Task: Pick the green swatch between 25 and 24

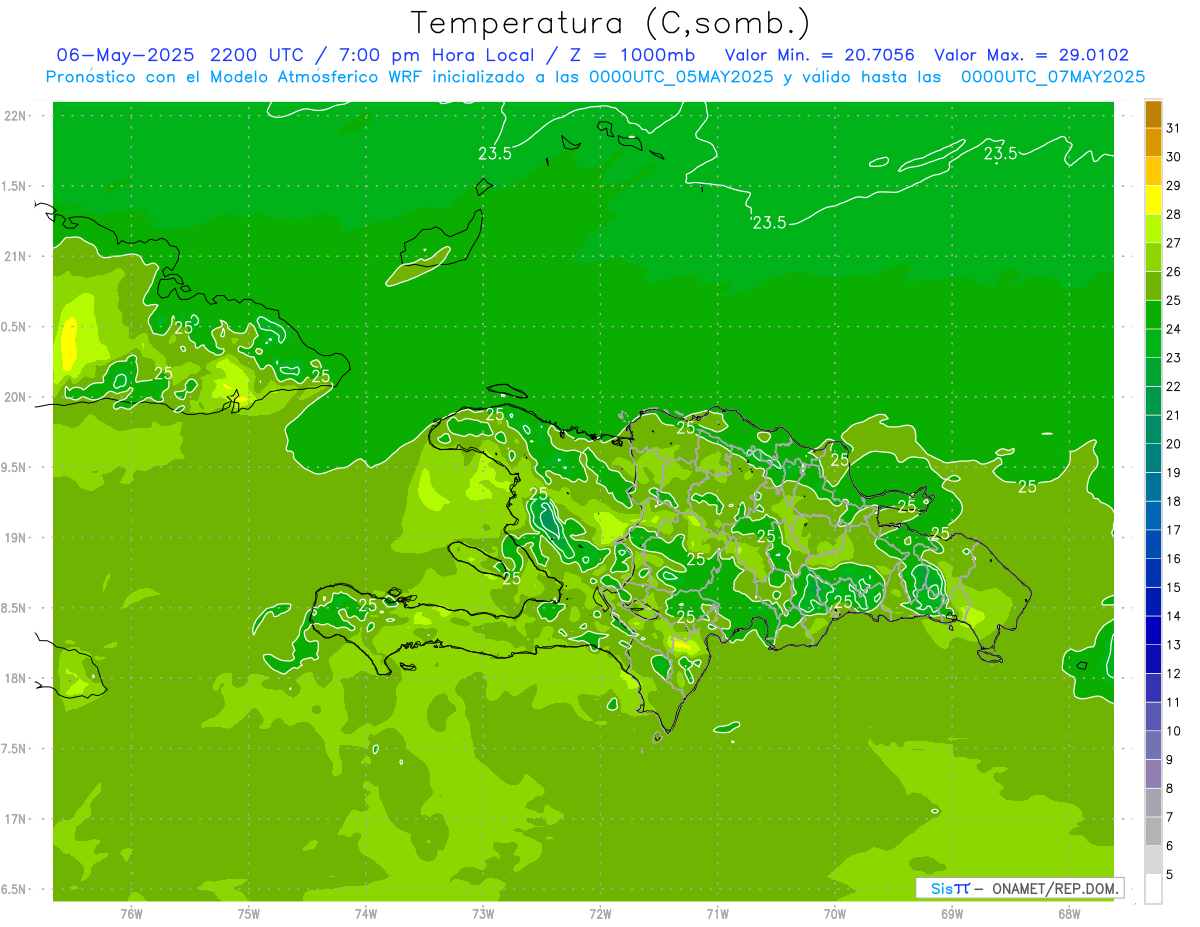Action: click(1153, 315)
